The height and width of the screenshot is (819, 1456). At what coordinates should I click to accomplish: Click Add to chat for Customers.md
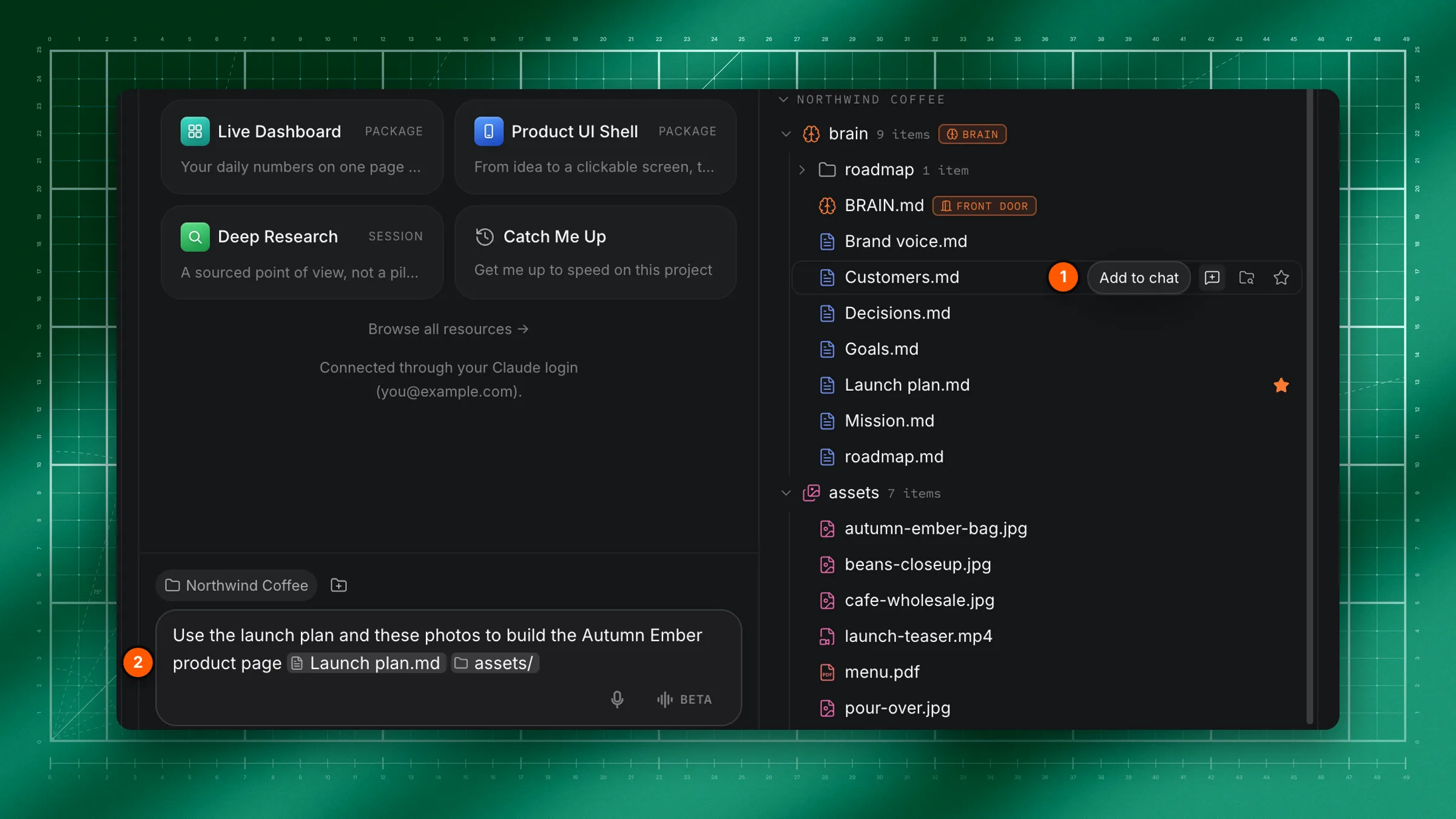1139,278
